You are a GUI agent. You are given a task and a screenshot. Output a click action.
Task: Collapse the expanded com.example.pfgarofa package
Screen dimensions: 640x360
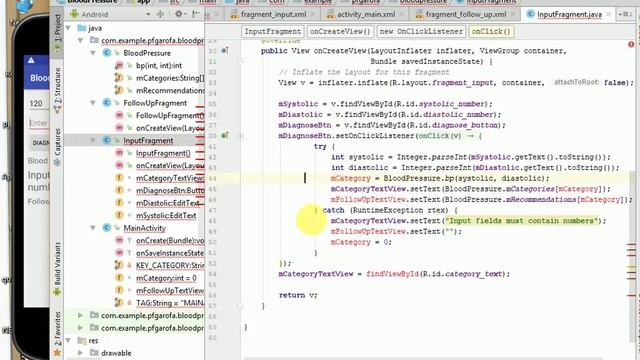click(80, 40)
